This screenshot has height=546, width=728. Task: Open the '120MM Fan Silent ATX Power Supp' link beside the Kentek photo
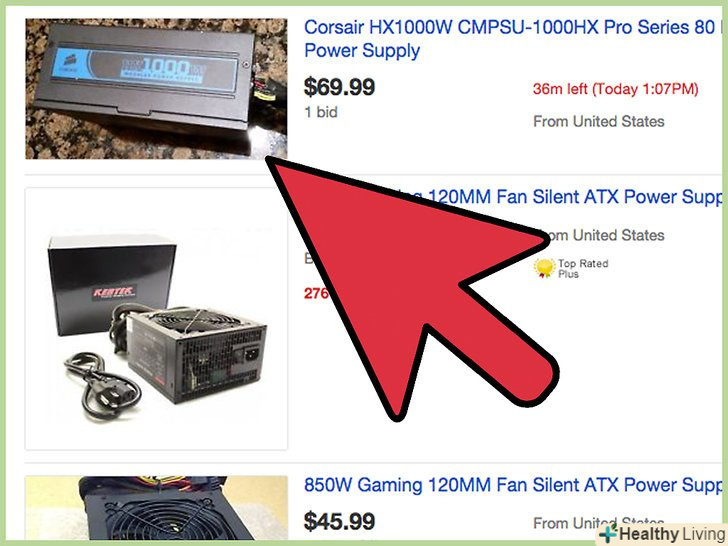coord(574,197)
